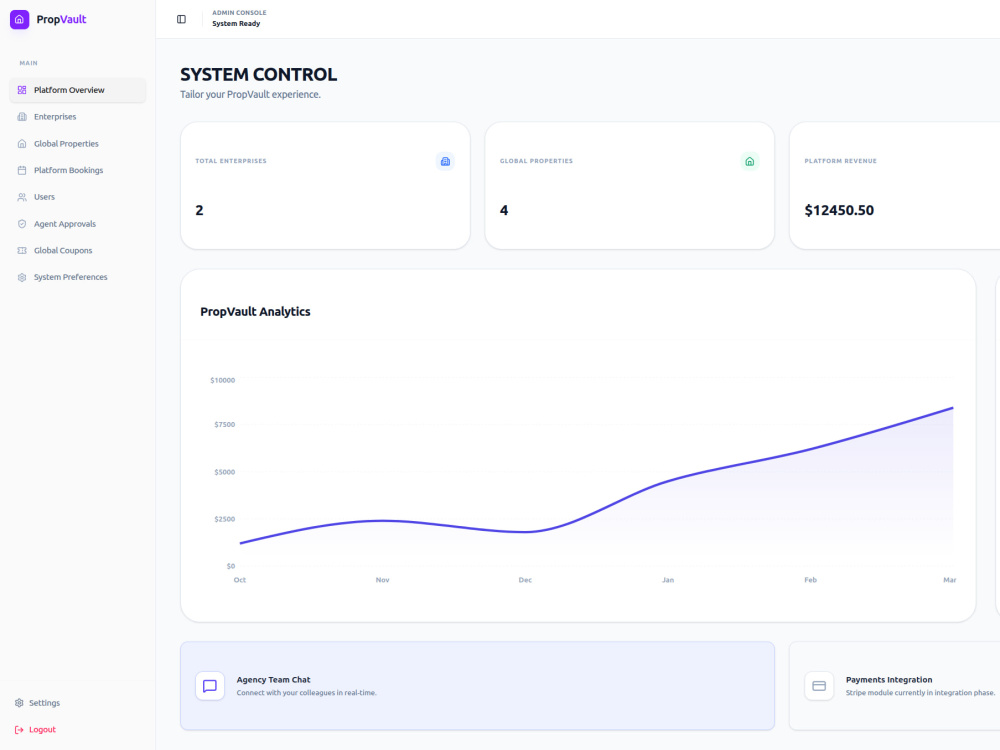Click 'Connect with your colleagues in real-time.' text
The image size is (1000, 750).
coord(307,693)
